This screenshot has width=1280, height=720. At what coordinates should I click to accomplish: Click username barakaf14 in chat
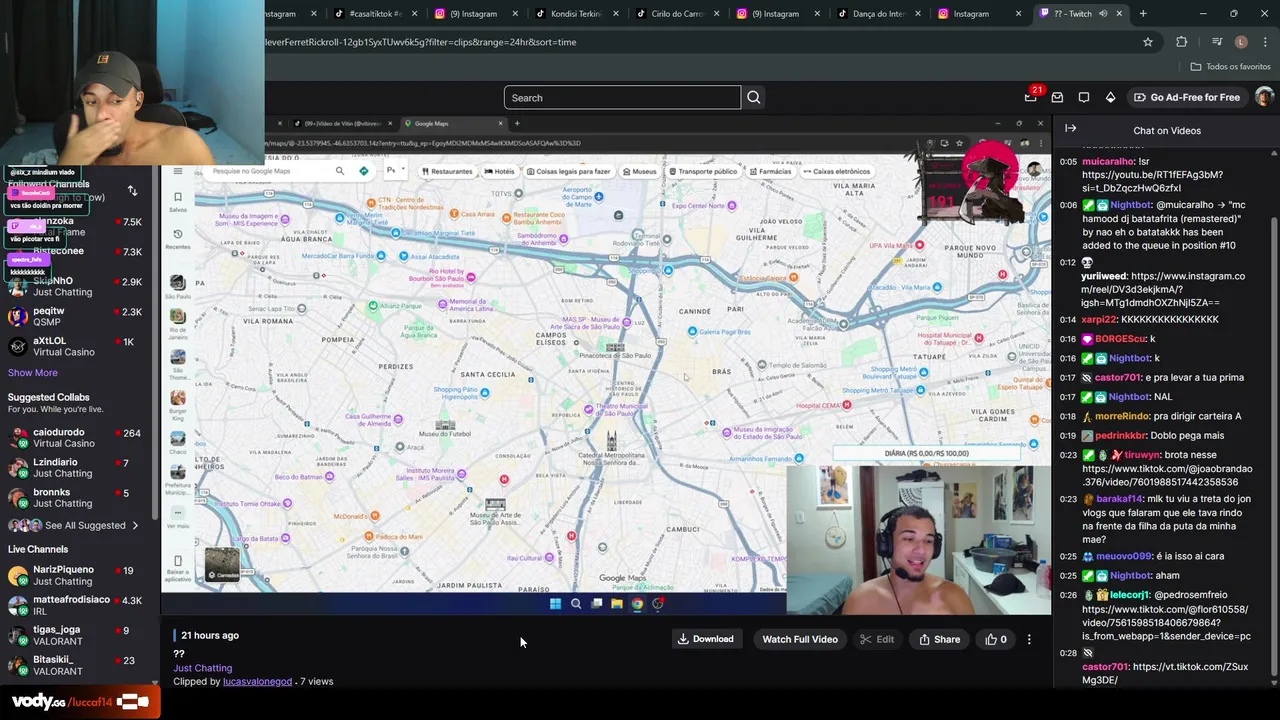(1119, 499)
